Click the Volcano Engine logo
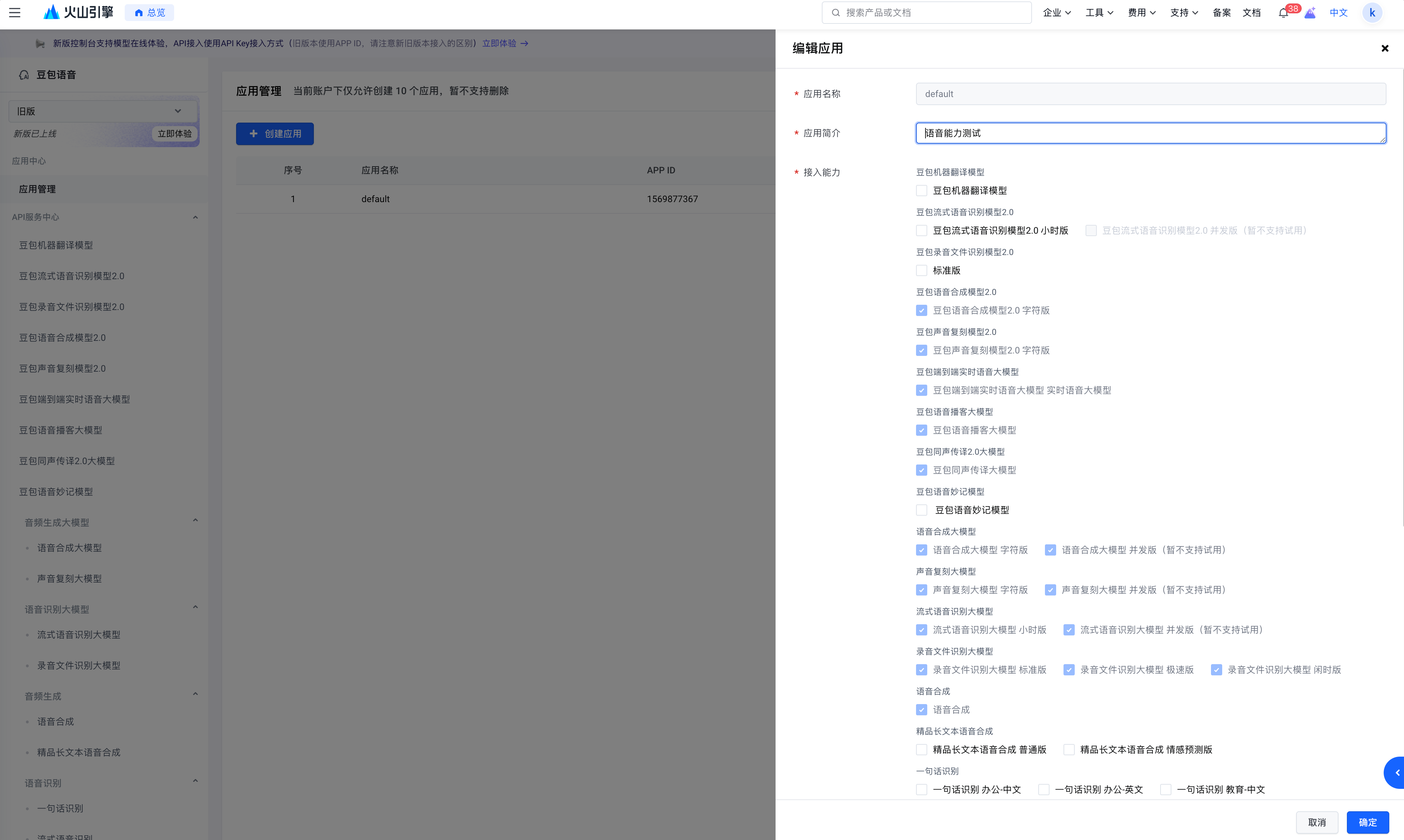The width and height of the screenshot is (1404, 840). [79, 13]
